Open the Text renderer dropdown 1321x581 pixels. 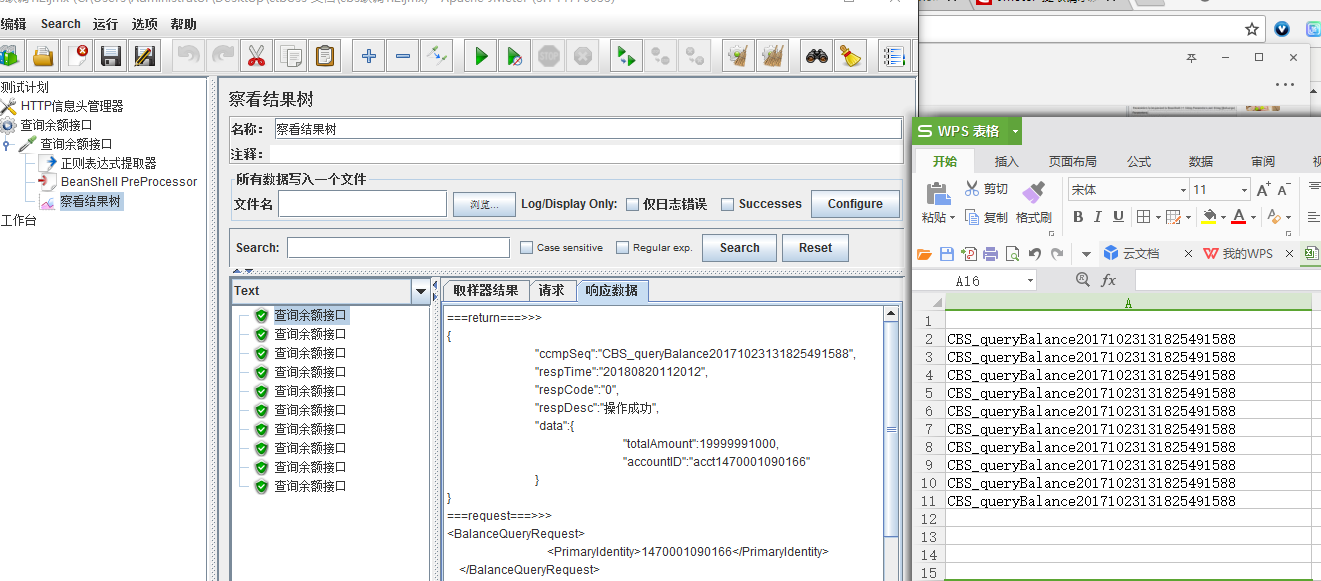420,291
